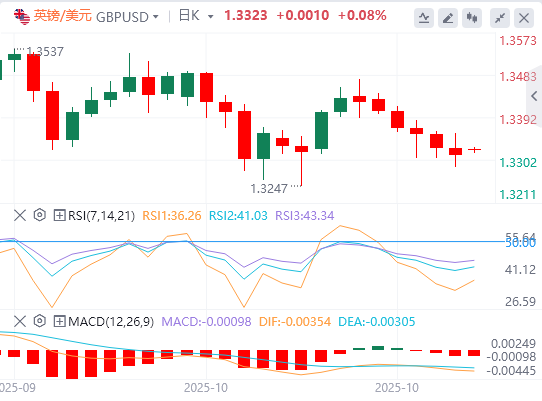The width and height of the screenshot is (542, 401).
Task: Remove the RSI indicator panel with X
Action: pos(20,215)
